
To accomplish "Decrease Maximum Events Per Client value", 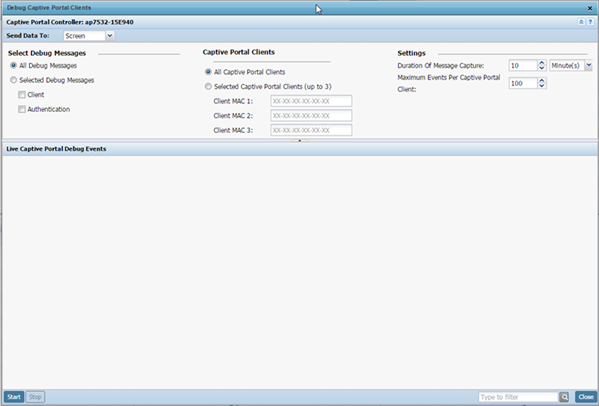I will click(x=542, y=86).
